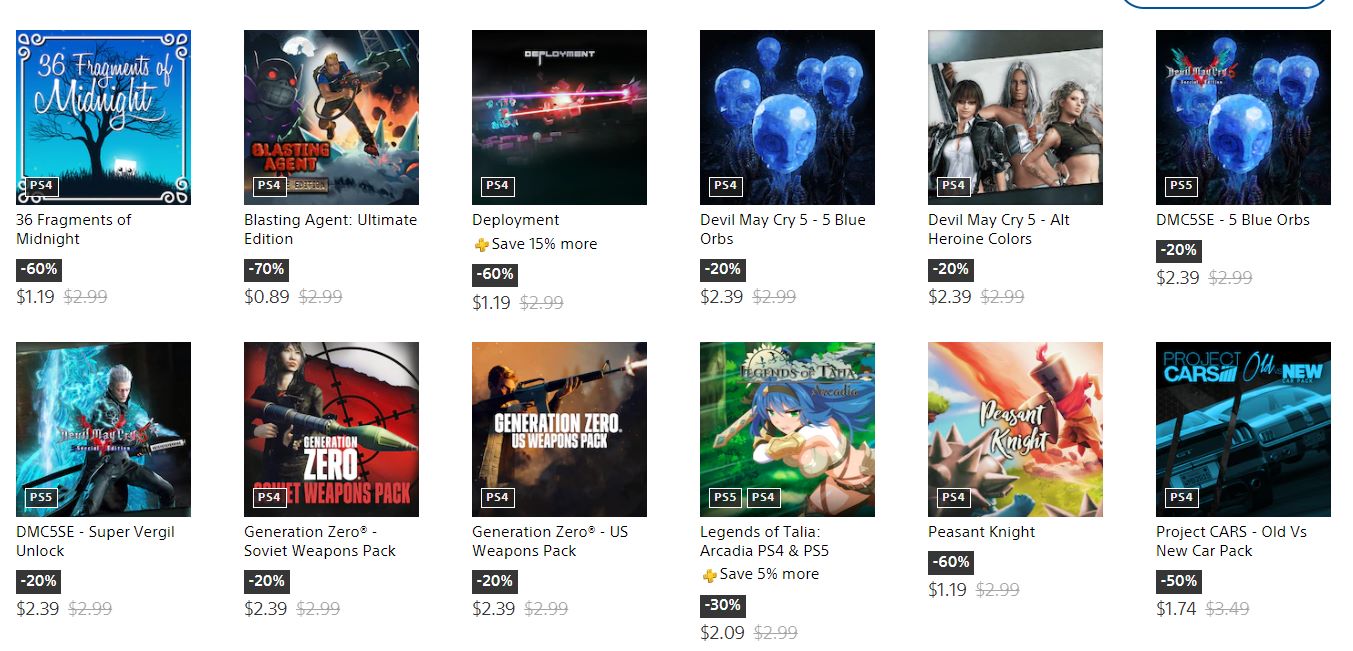Click the PS5 badge on DMC5SE 5 Blue Orbs

[1181, 186]
